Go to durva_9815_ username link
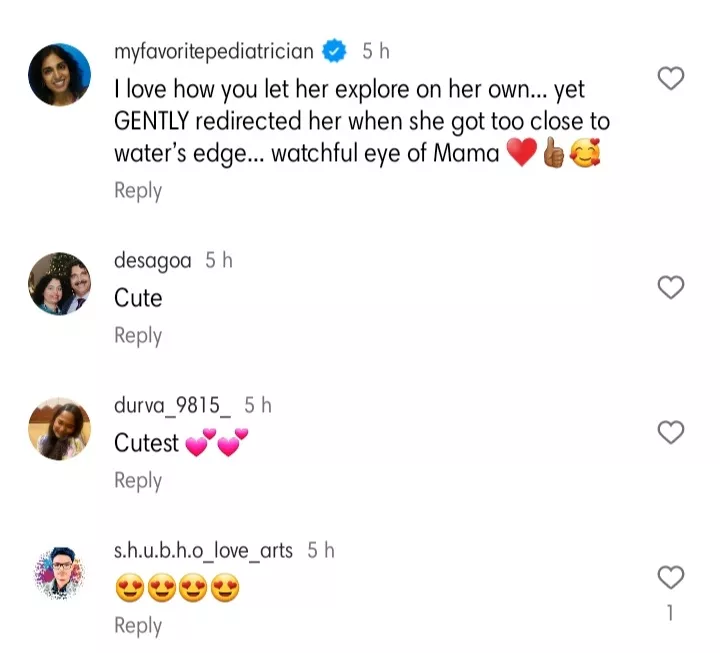This screenshot has width=720, height=653. pos(173,405)
